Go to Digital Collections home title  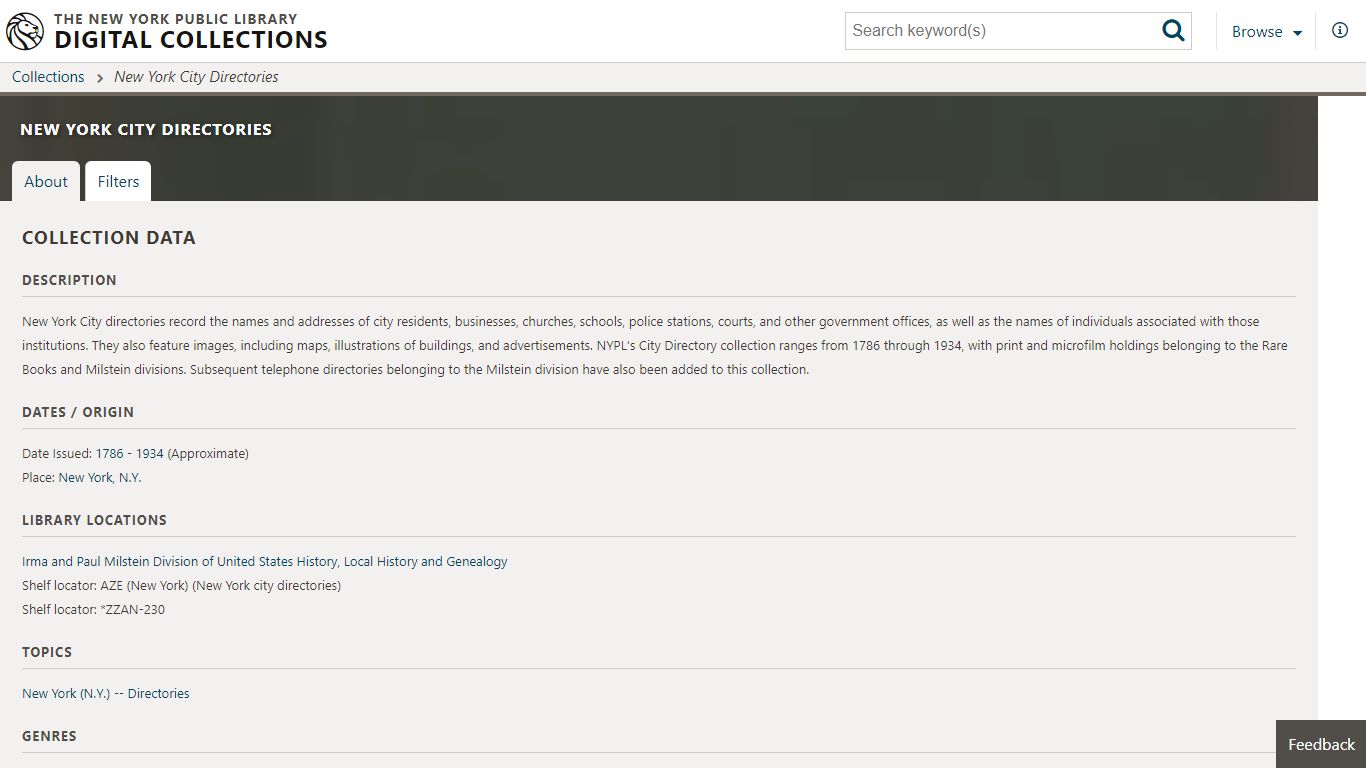click(x=190, y=40)
